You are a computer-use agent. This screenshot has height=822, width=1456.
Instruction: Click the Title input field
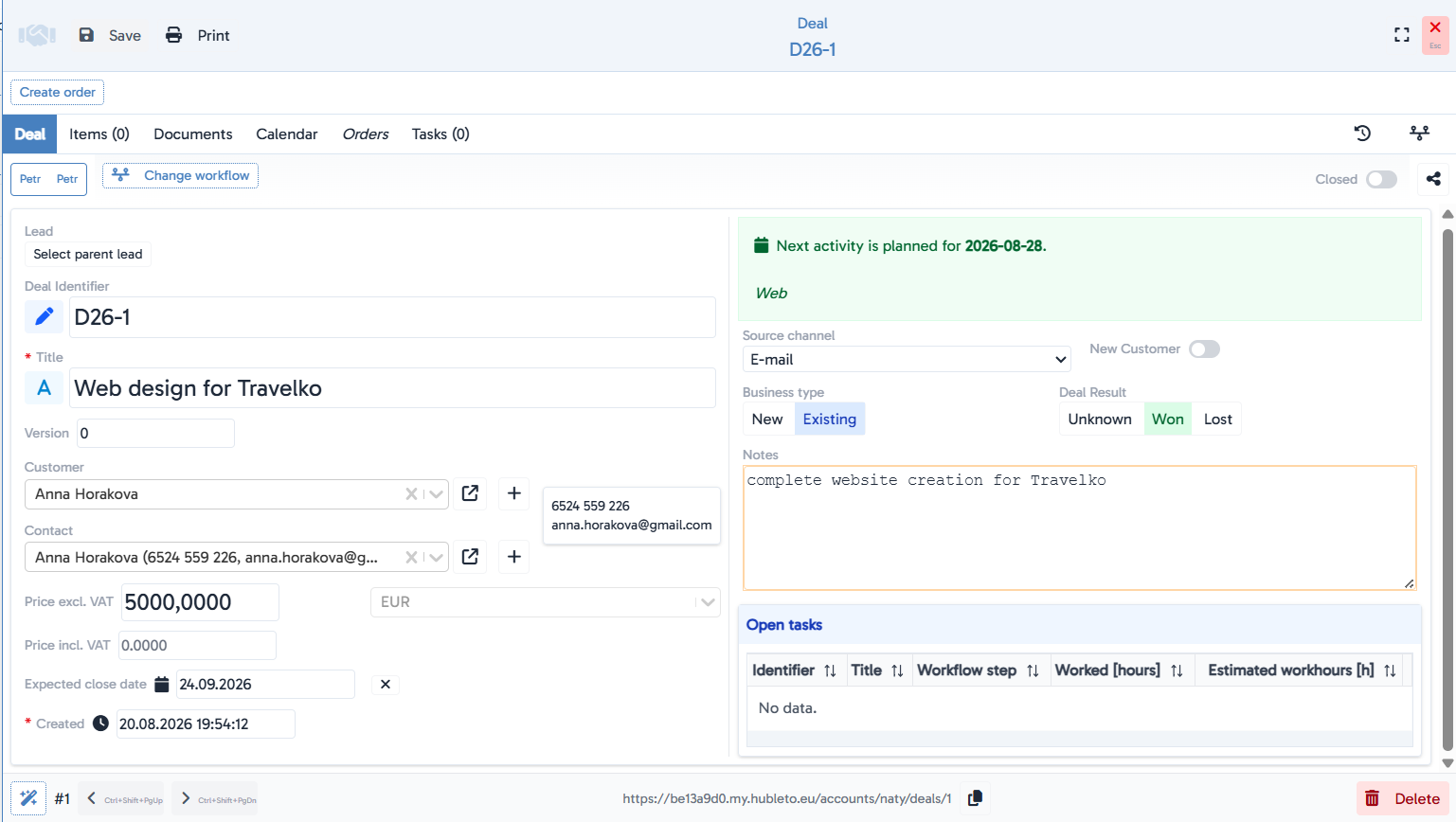(x=392, y=388)
